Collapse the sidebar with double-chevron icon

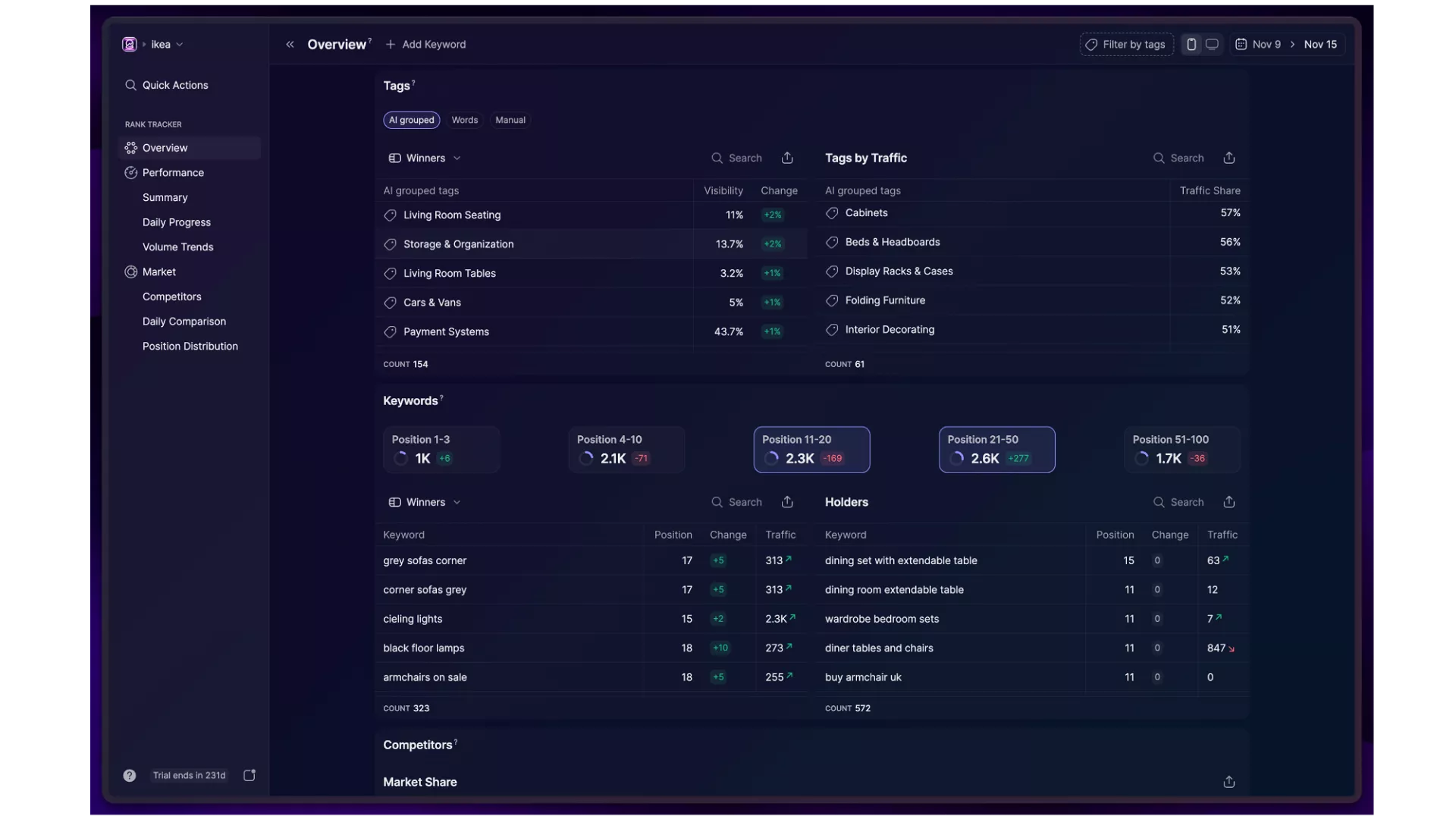click(x=290, y=45)
